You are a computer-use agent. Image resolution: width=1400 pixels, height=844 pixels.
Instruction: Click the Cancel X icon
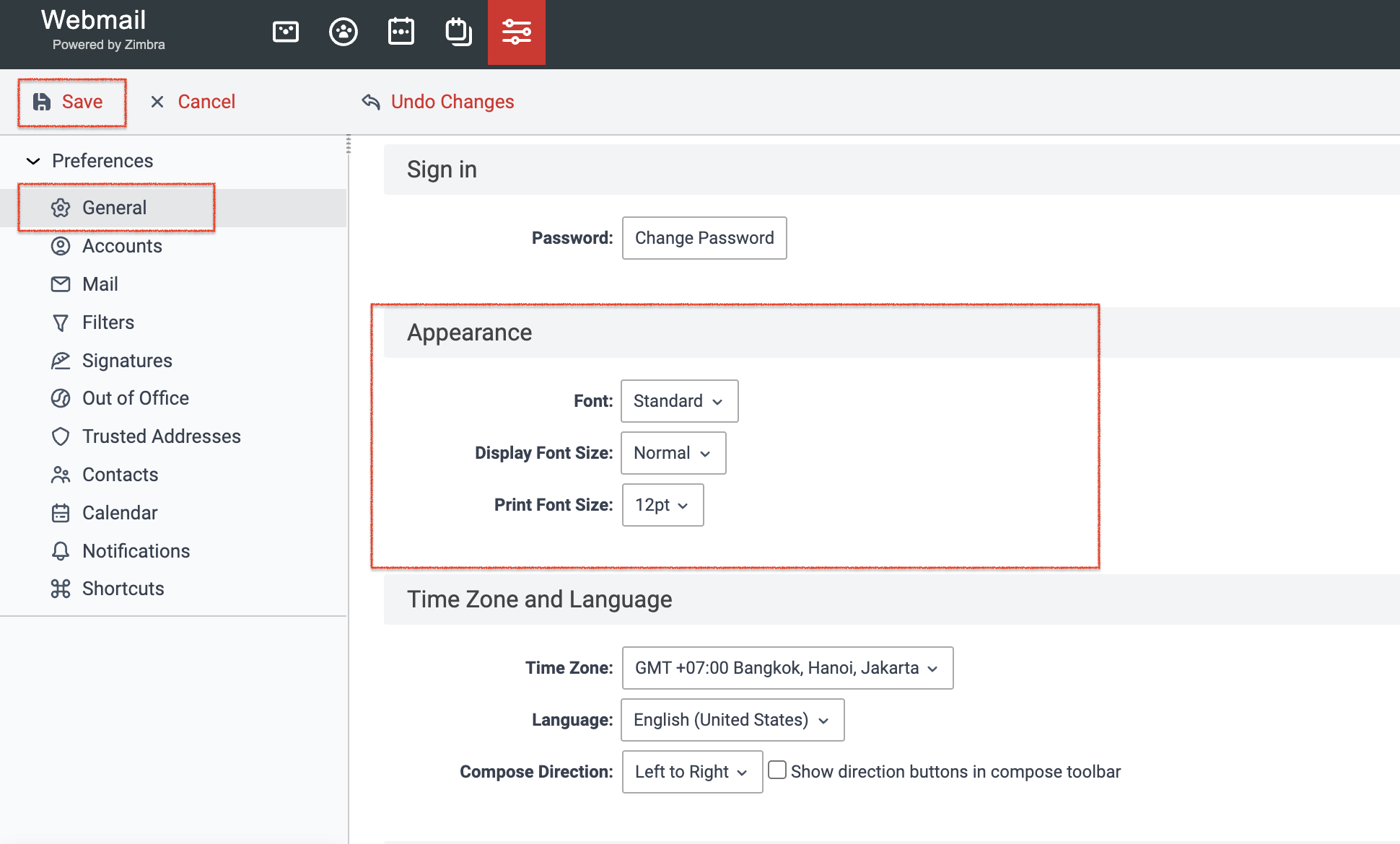(157, 102)
